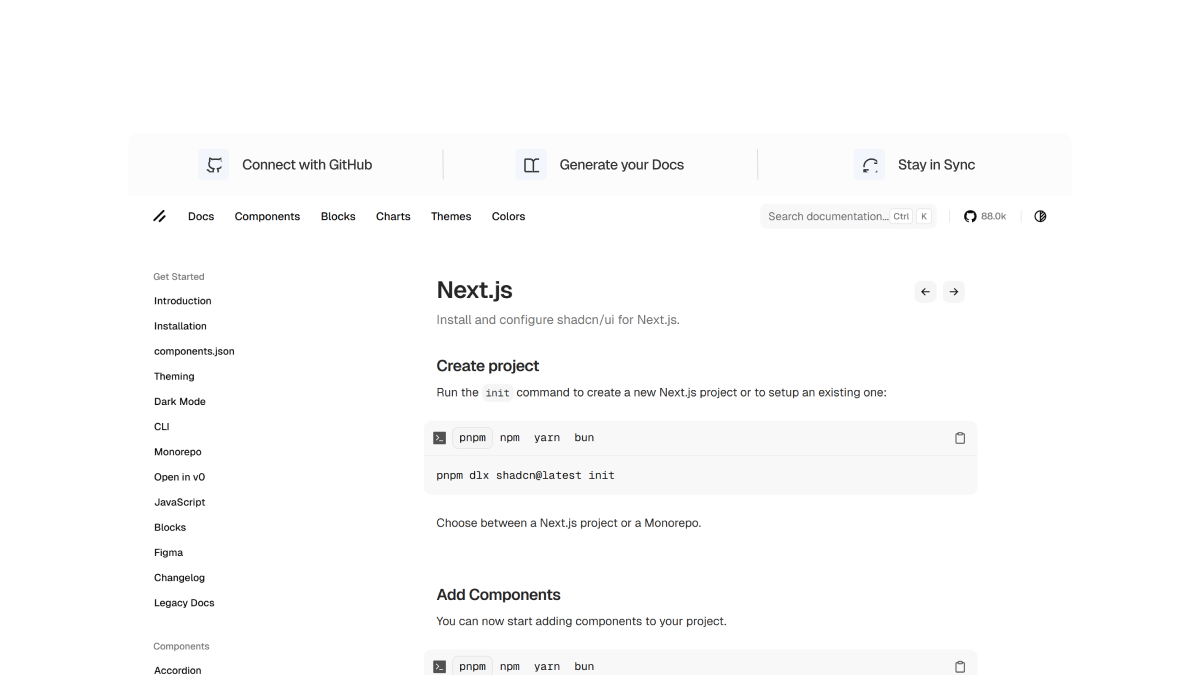
Task: Open Legacy Docs in sidebar
Action: 184,603
